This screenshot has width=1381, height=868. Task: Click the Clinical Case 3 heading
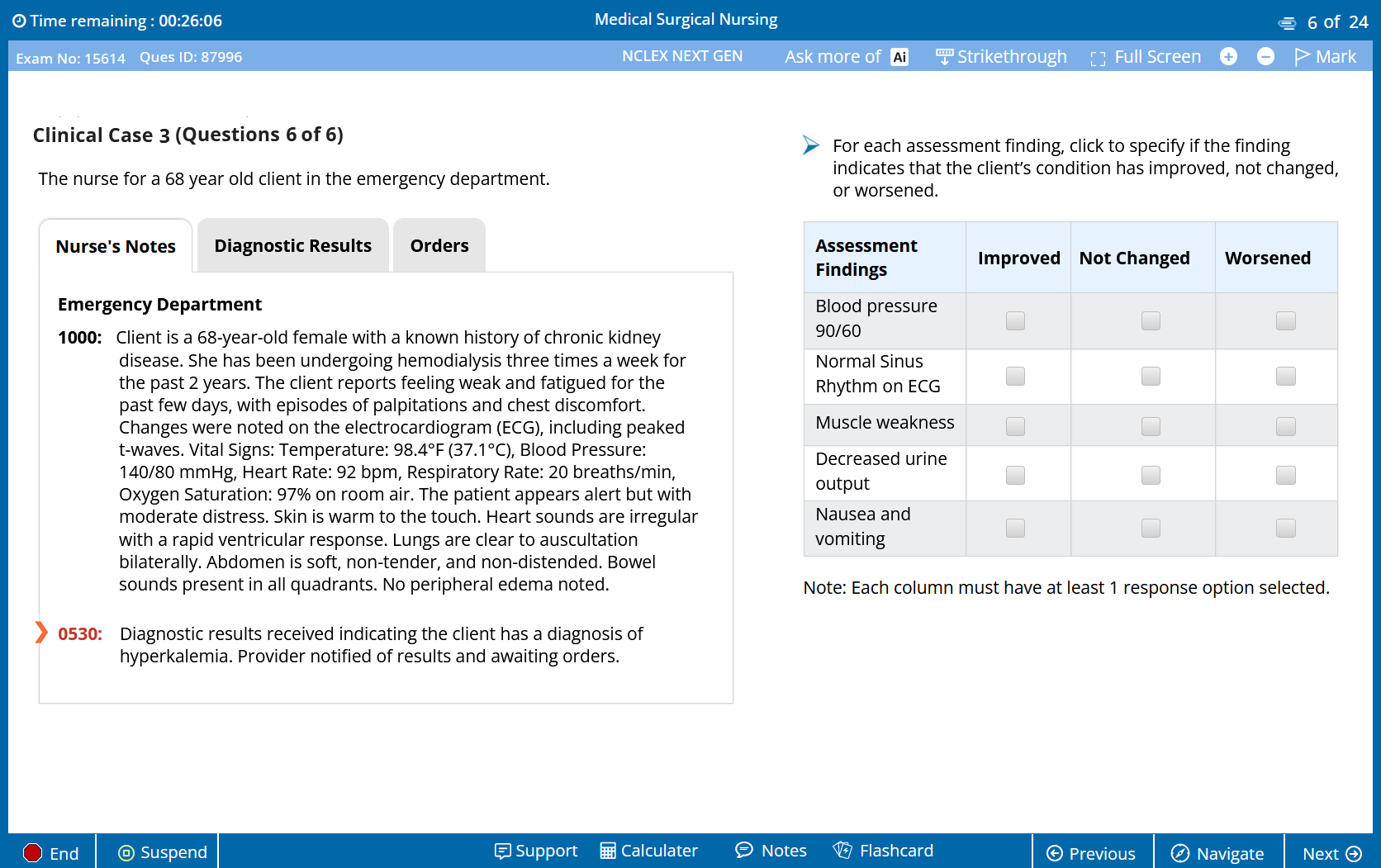[x=188, y=135]
